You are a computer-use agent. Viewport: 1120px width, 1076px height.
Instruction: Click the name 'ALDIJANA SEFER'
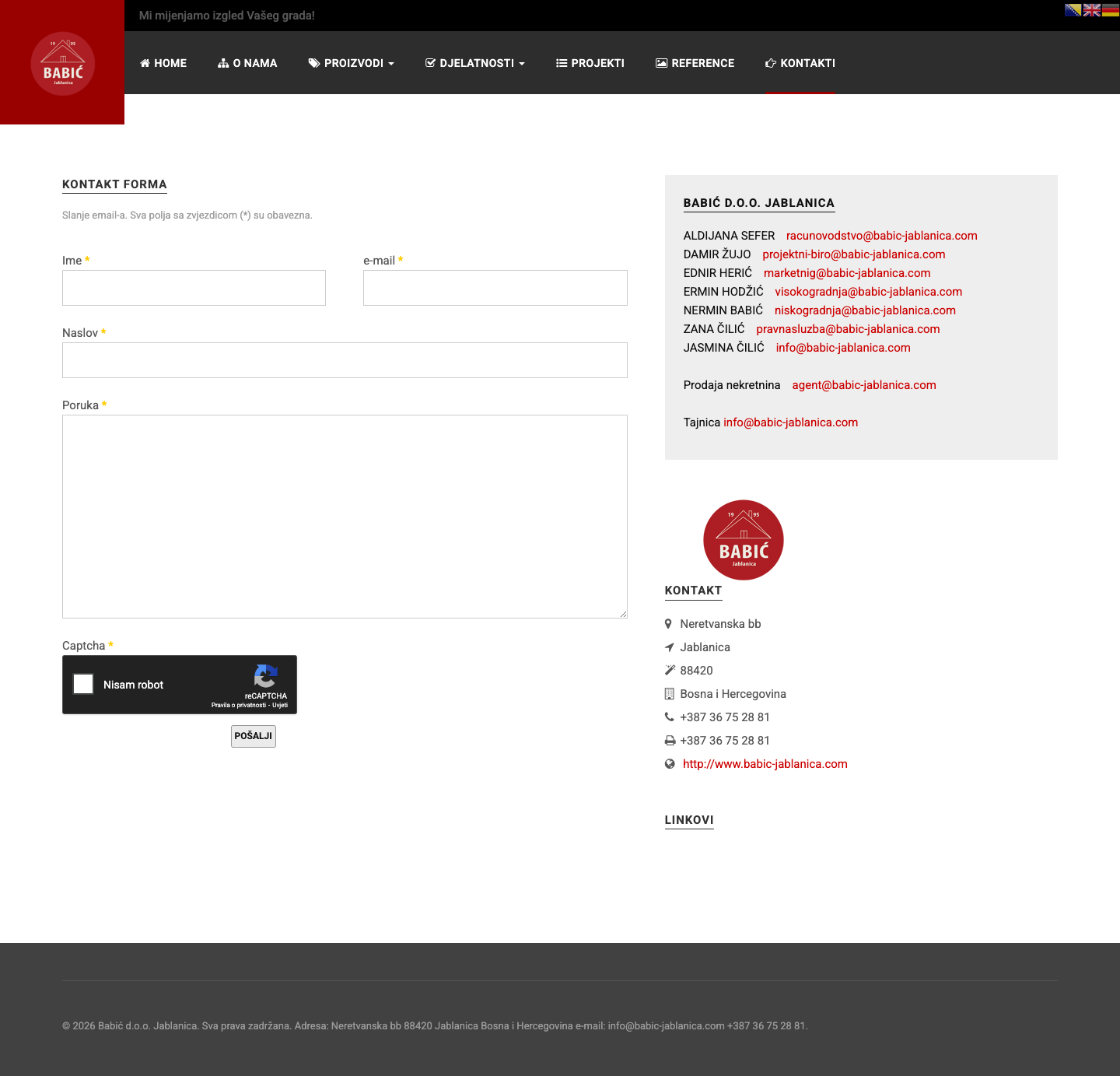pyautogui.click(x=729, y=236)
